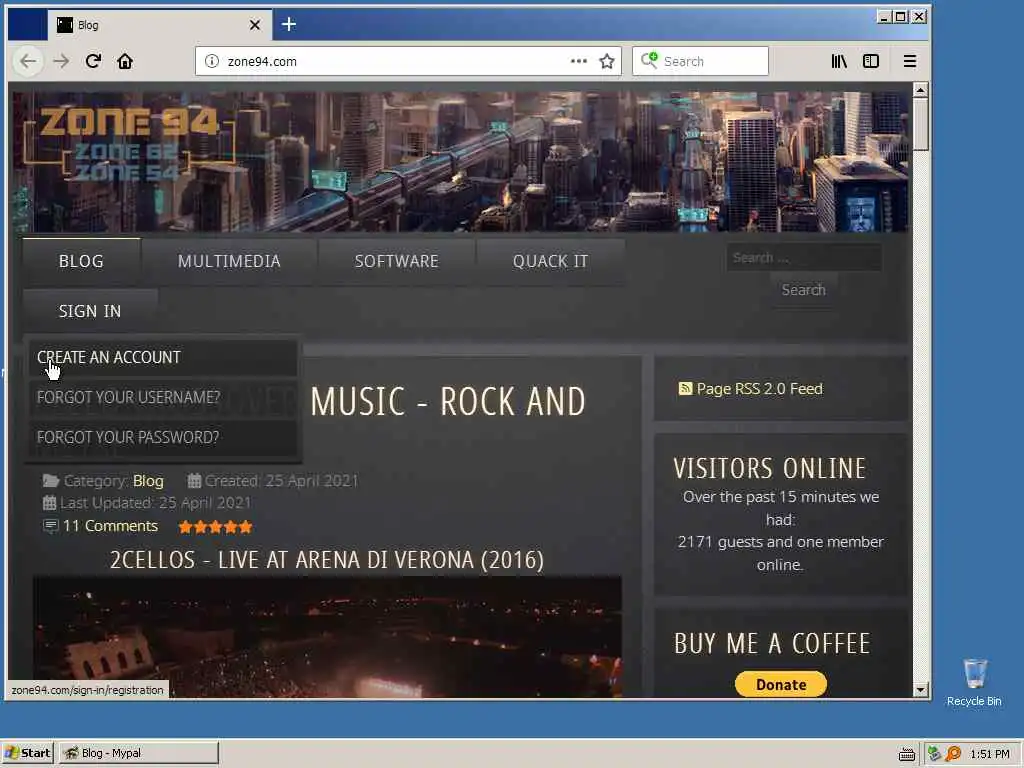Click Last Updated: 25 April 2021 text

[155, 503]
